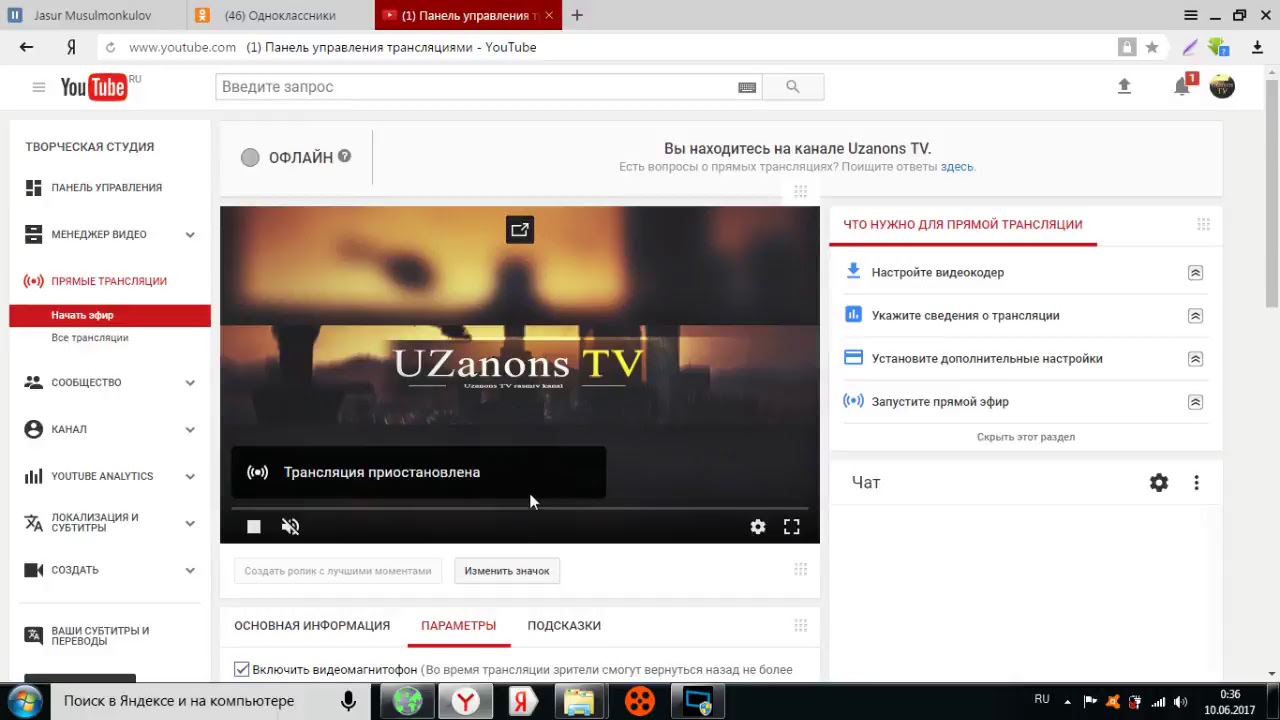Click the 'Изменить значок' button

tap(507, 571)
